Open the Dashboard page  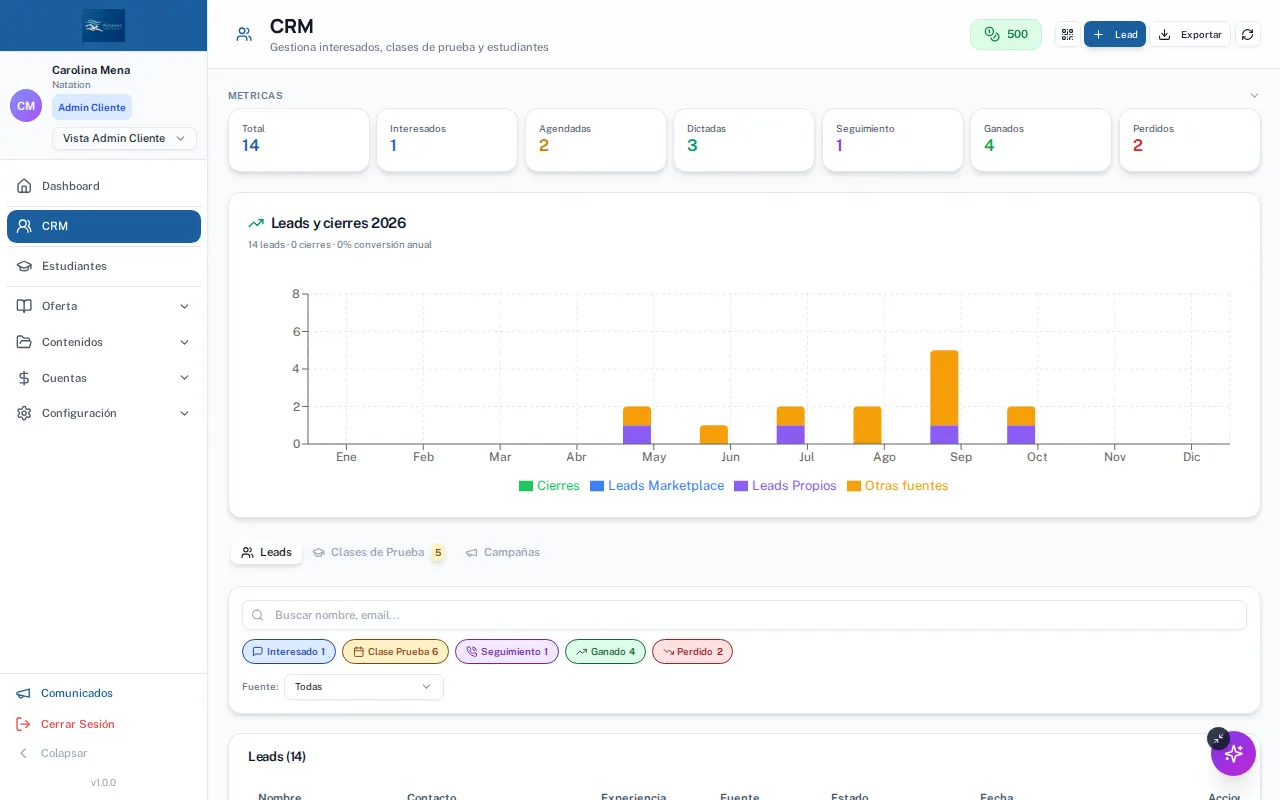(104, 186)
